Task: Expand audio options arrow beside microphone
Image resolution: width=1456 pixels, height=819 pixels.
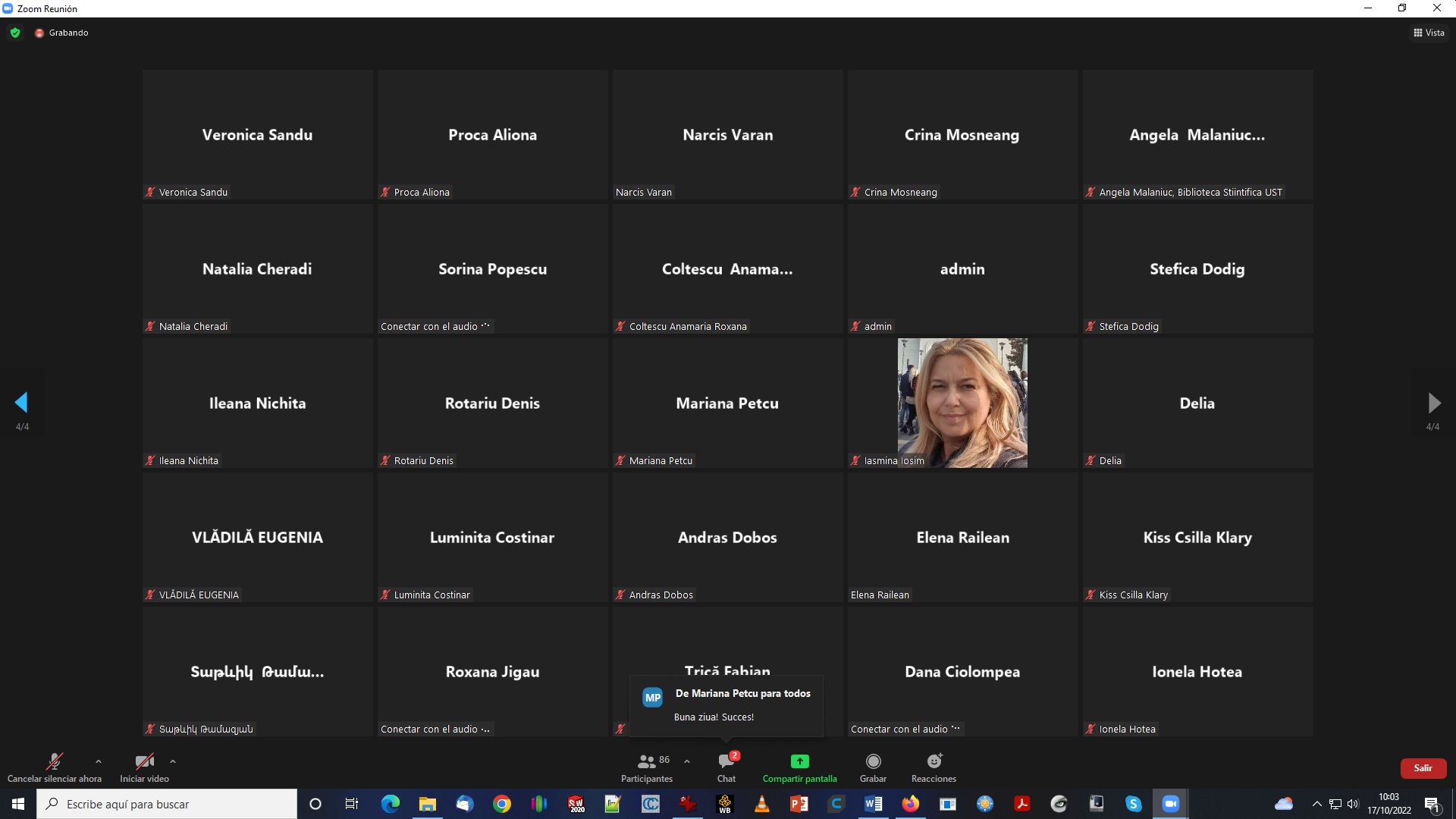Action: [98, 761]
